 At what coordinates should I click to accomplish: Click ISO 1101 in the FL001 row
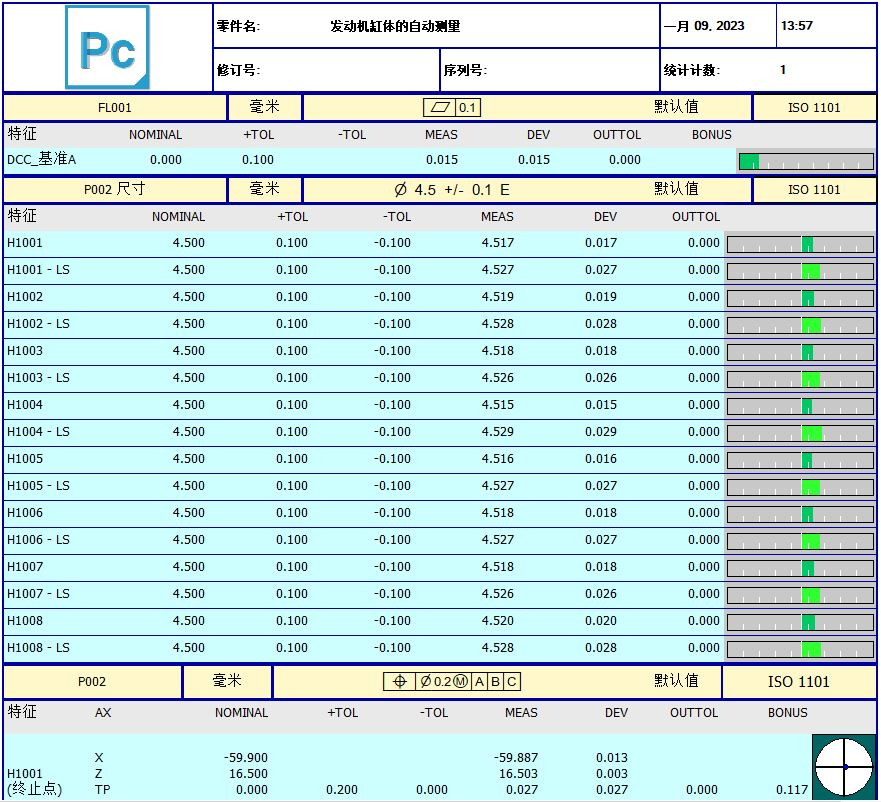[814, 108]
